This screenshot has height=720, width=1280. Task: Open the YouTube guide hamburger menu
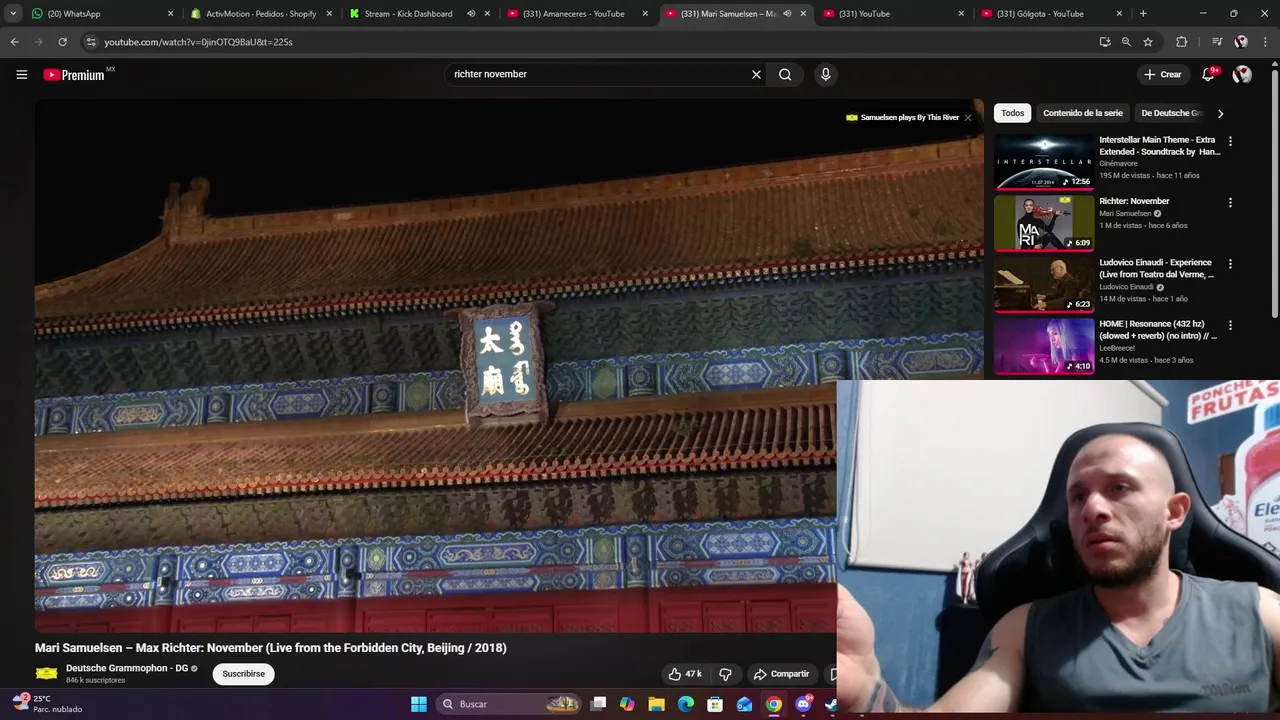coord(21,74)
